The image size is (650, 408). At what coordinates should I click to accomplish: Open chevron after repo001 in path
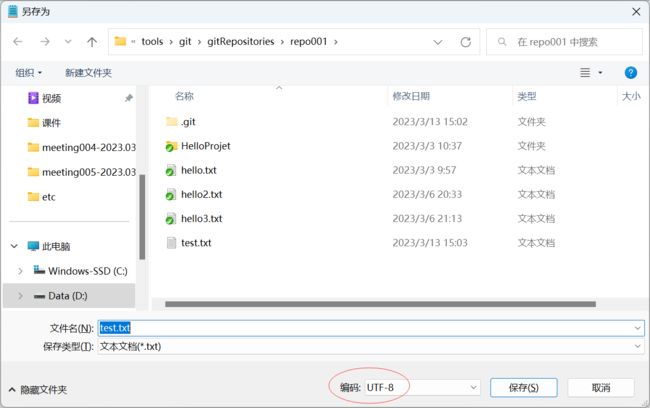336,42
